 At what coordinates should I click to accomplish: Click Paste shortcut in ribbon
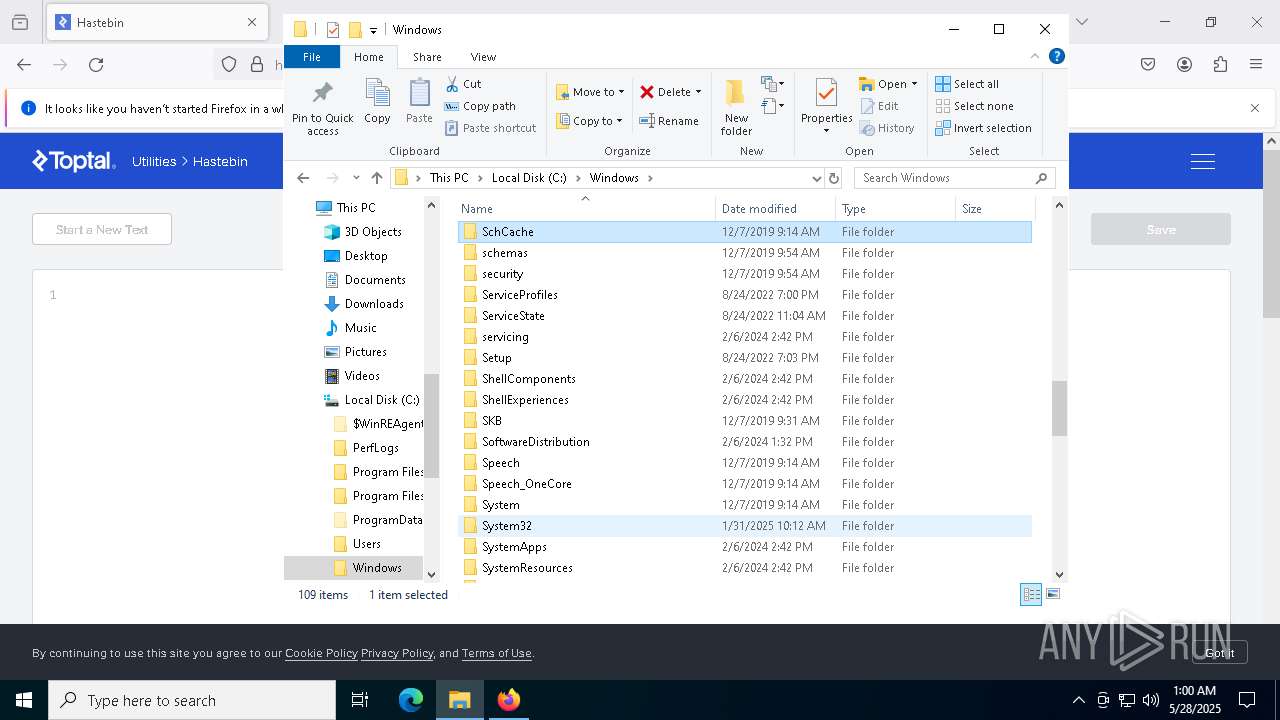490,128
